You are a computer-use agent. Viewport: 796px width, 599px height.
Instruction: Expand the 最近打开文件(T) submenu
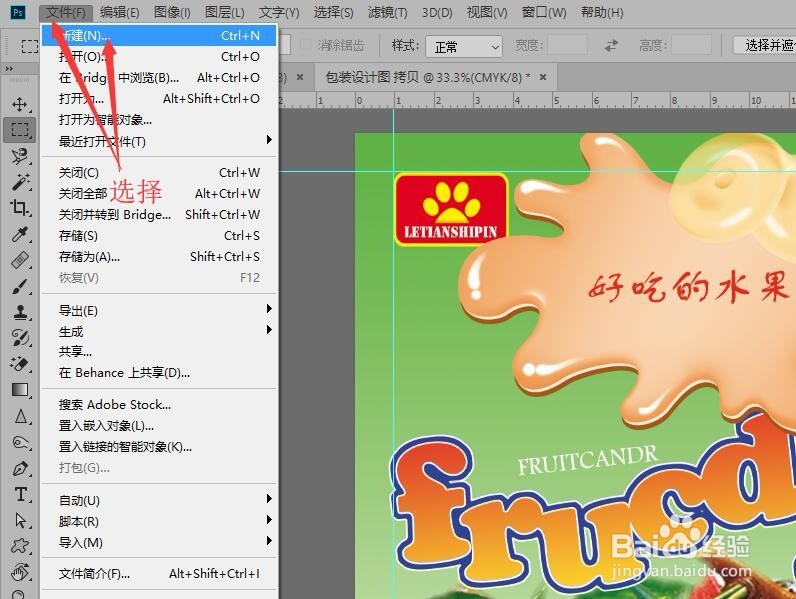coord(159,141)
